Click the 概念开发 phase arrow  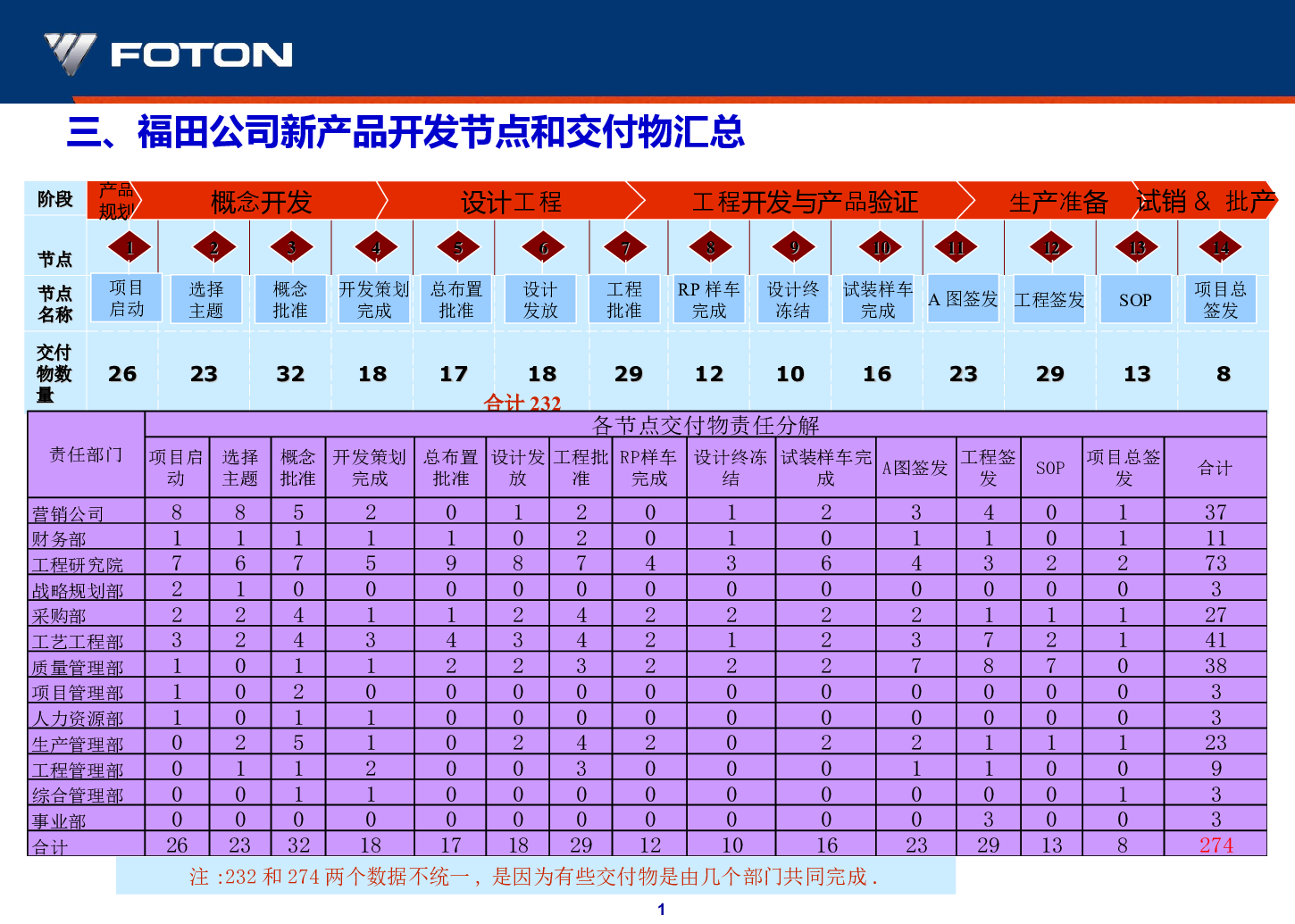coord(261,201)
